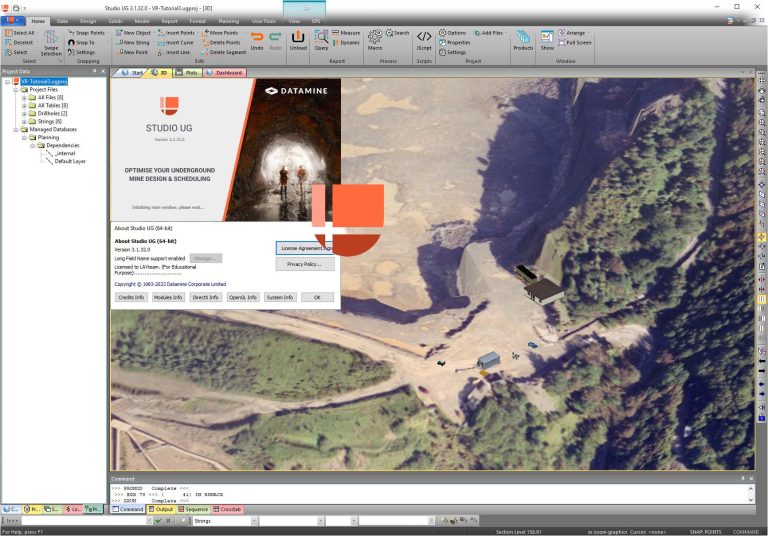
Task: Activate Swipe Selection tool
Action: (51, 43)
